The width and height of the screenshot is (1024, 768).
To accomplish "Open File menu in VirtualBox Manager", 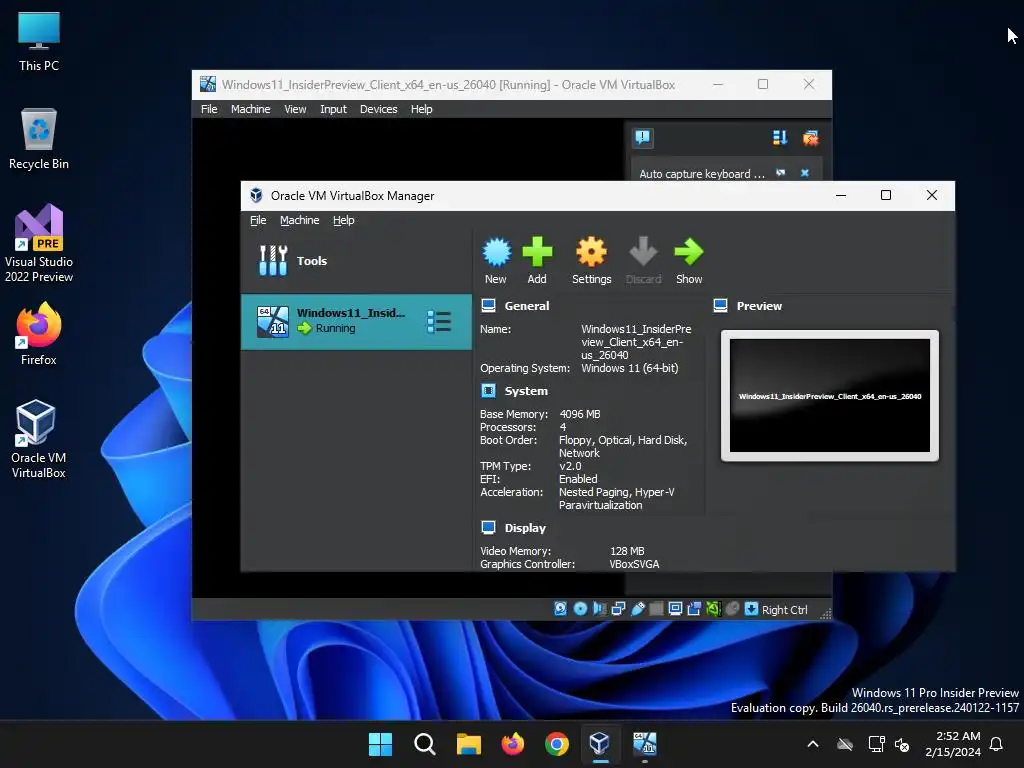I will tap(258, 220).
